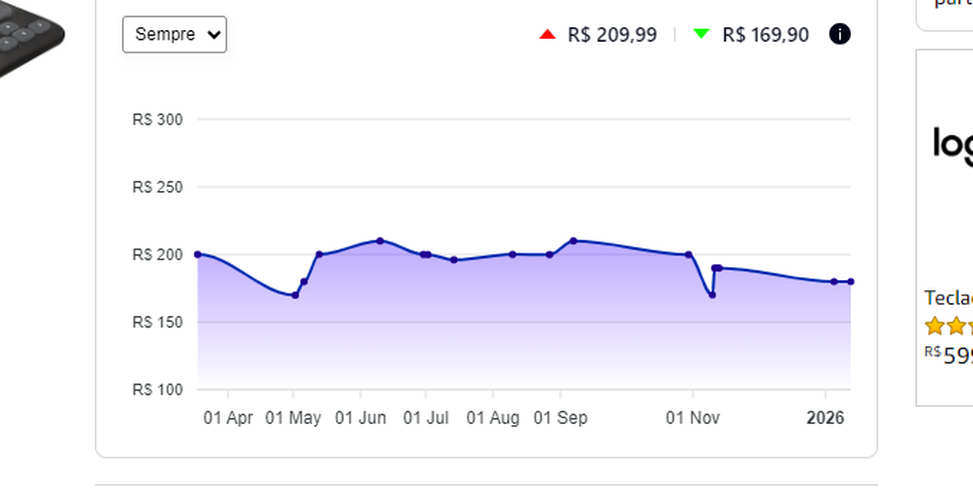Click the R$ 599 product price
This screenshot has height=500, width=973.
pyautogui.click(x=948, y=355)
